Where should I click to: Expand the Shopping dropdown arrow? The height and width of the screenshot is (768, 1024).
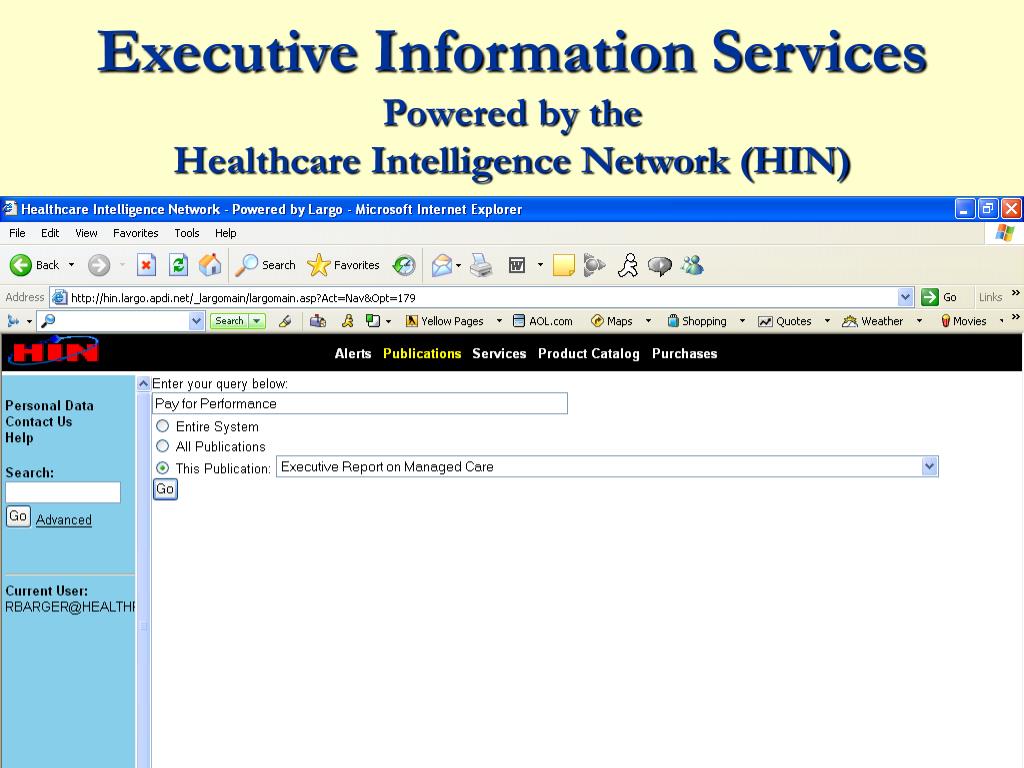(x=742, y=321)
